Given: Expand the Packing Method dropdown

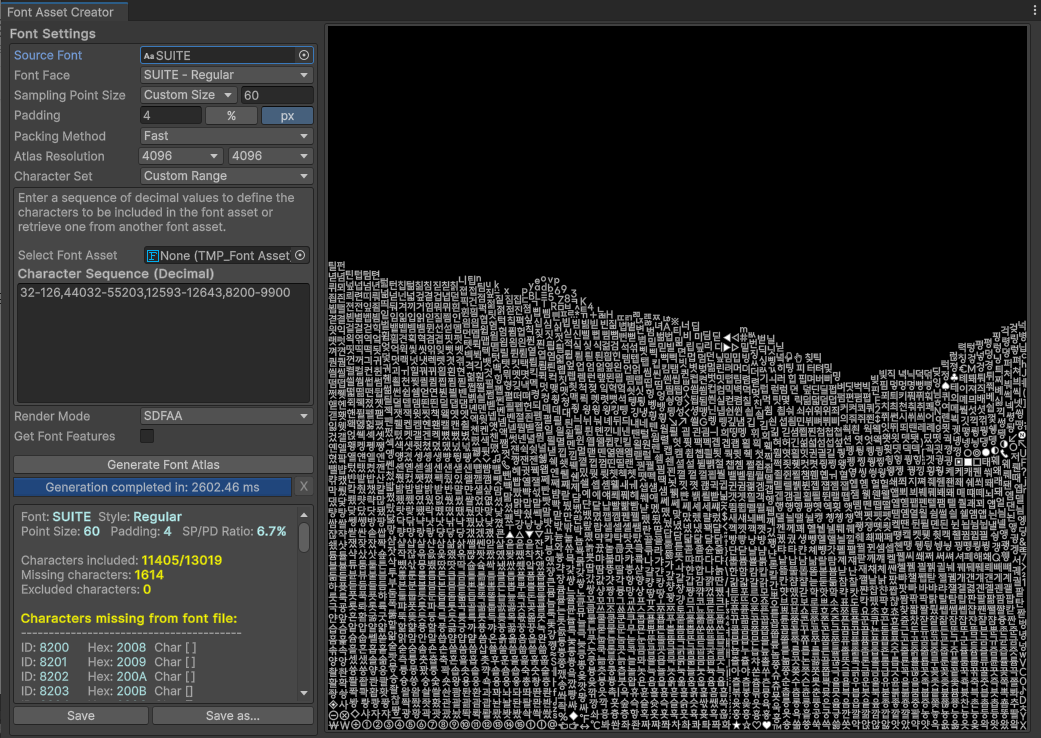Looking at the screenshot, I should tap(227, 136).
